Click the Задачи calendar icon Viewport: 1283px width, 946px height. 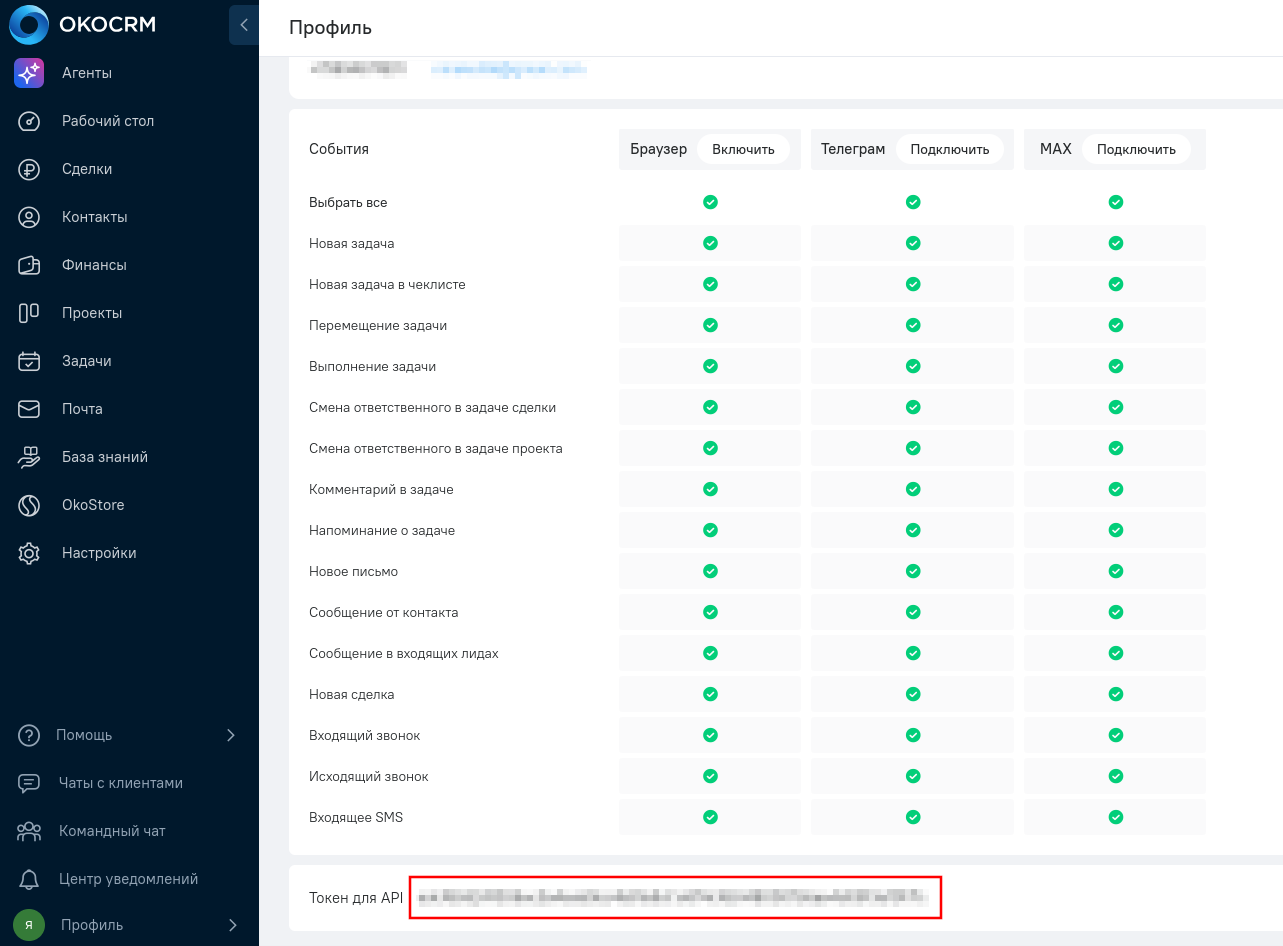tap(29, 361)
